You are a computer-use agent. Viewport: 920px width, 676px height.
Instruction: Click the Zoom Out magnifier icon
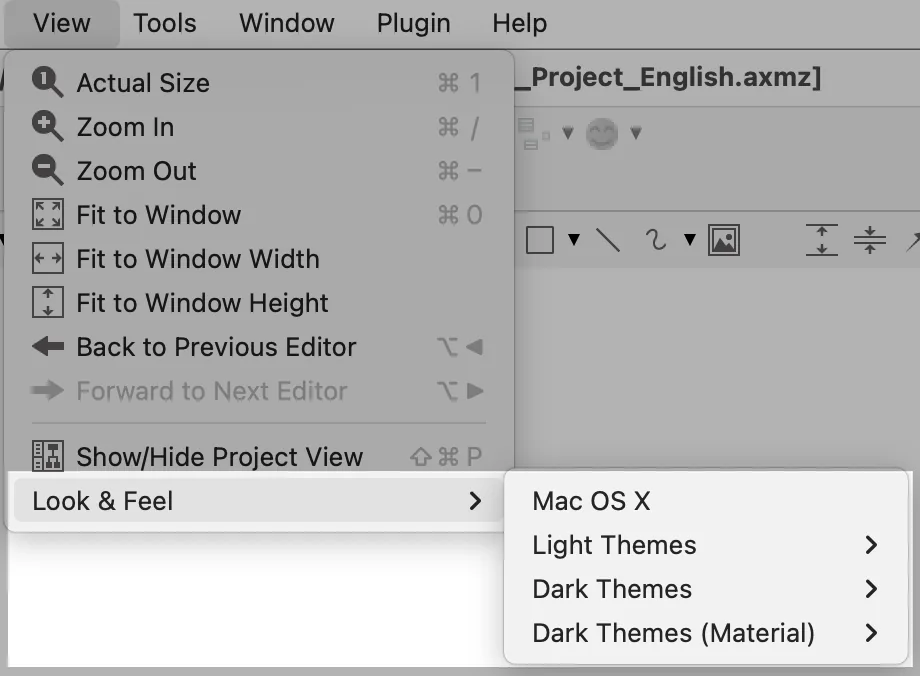click(x=47, y=171)
